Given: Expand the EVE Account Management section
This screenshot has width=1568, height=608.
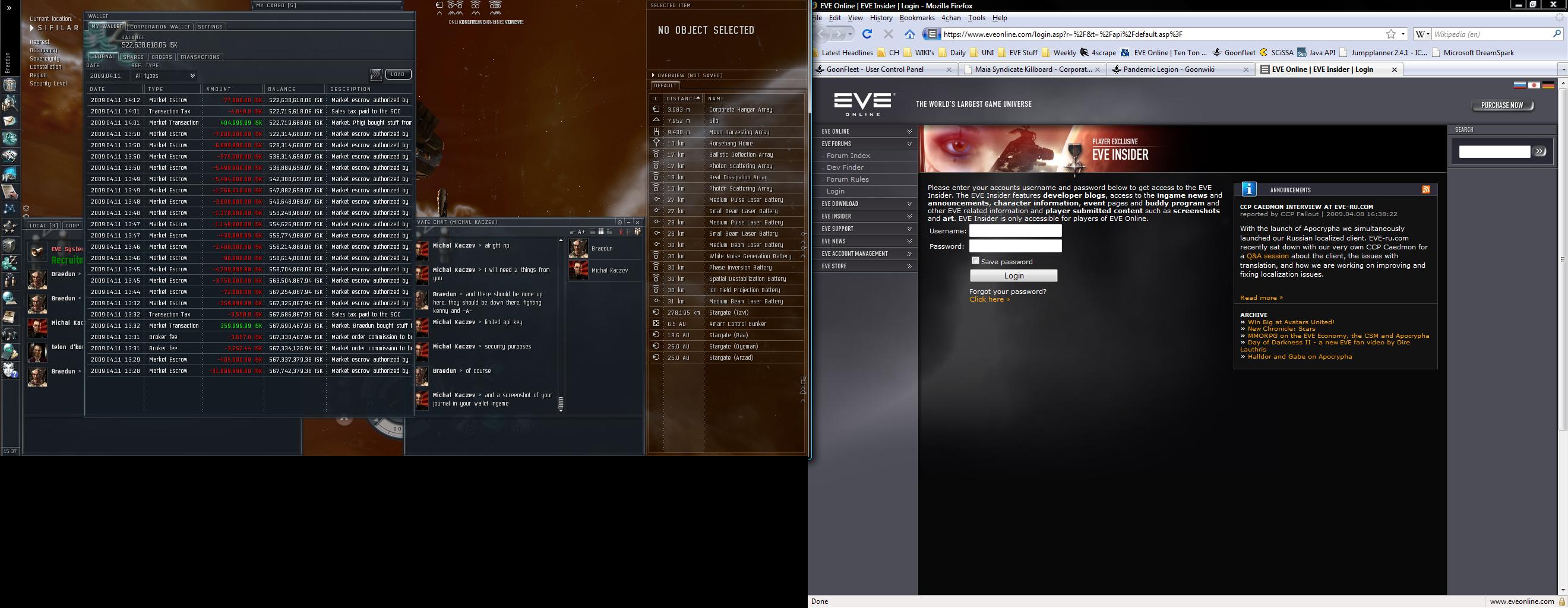Looking at the screenshot, I should tap(909, 254).
